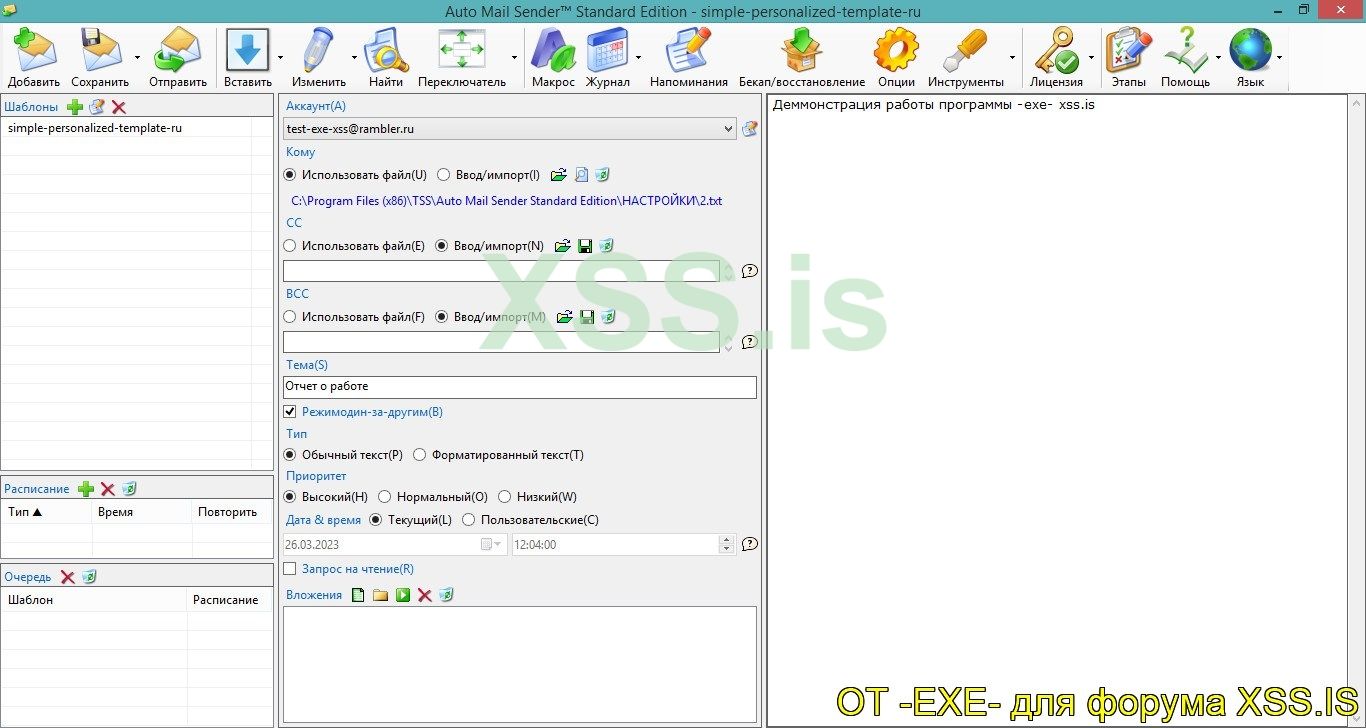
Task: Enable Запрос на чтение(R) checkbox
Action: tap(290, 569)
